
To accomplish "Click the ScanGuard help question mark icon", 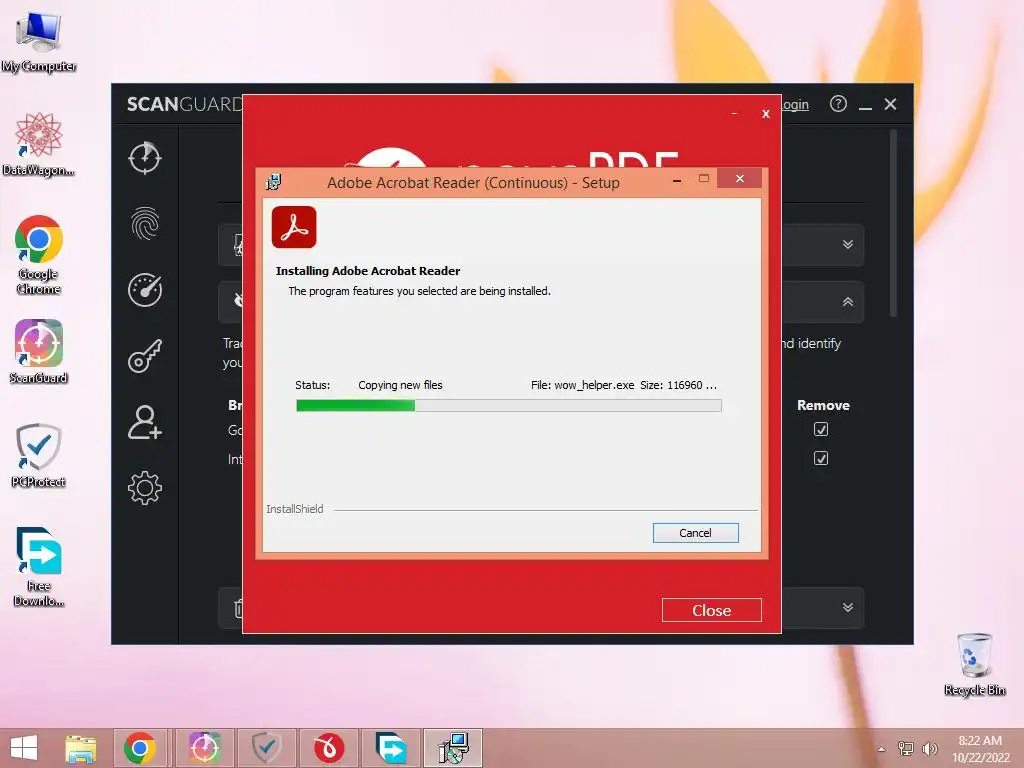I will click(x=838, y=104).
